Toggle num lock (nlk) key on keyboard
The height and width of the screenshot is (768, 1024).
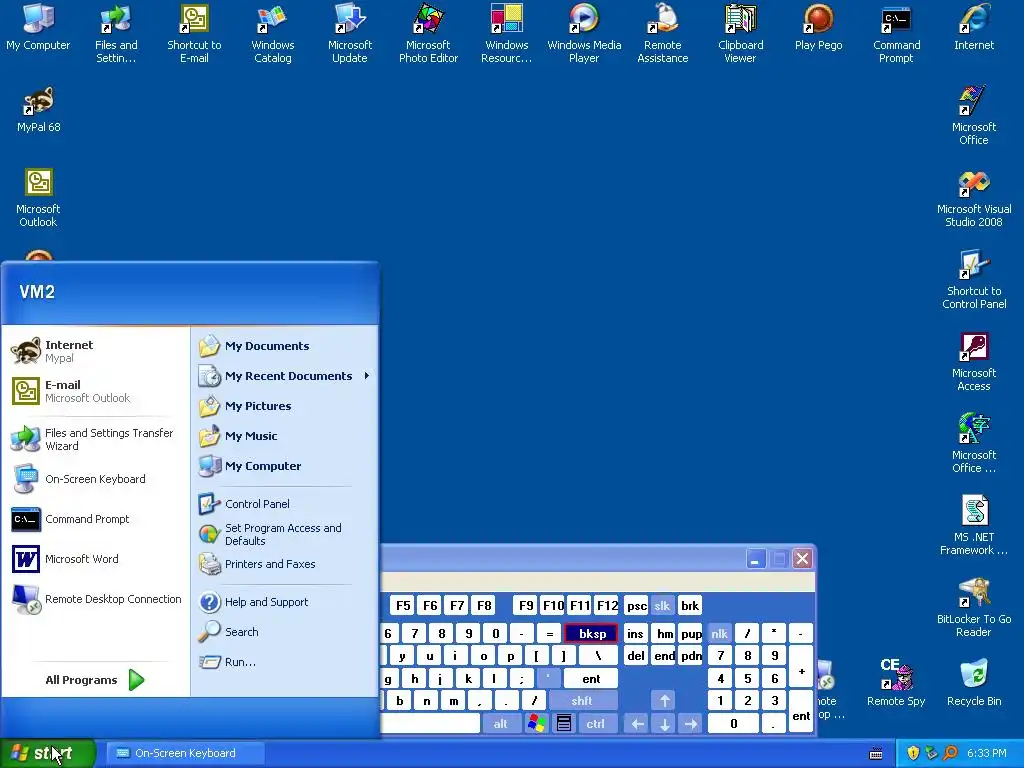click(719, 633)
